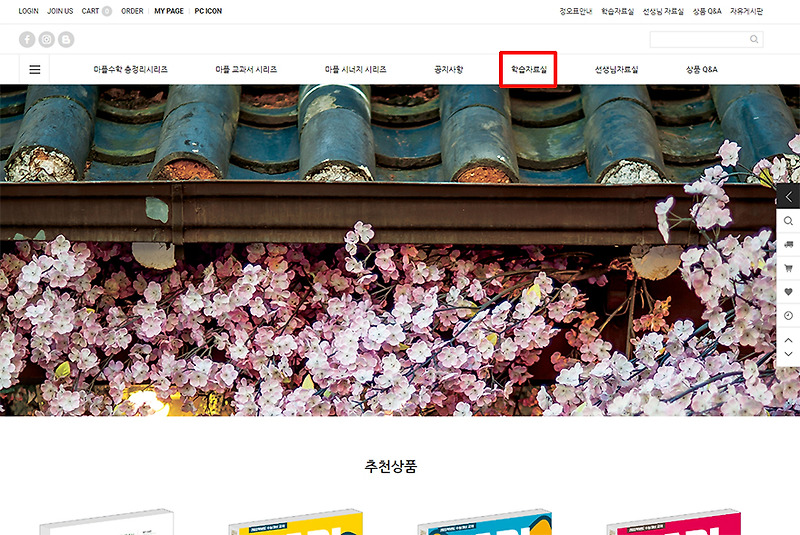
Task: Open 자유게시판 in the top-right links
Action: point(746,11)
